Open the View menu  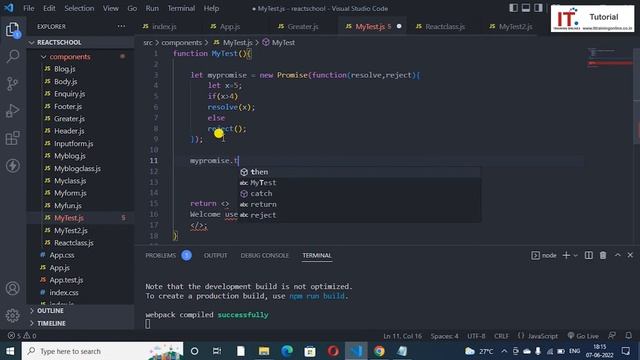[x=110, y=8]
